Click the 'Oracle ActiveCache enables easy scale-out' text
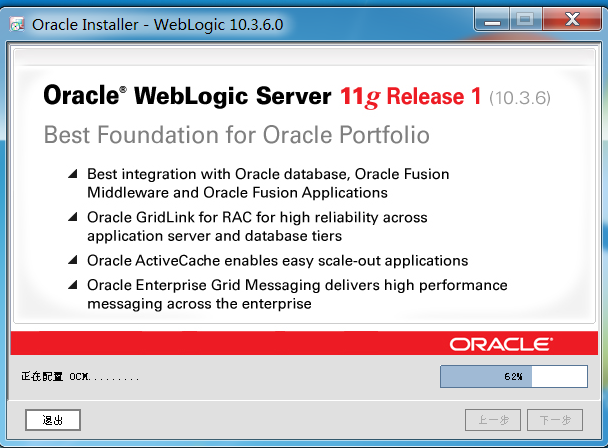Image resolution: width=608 pixels, height=448 pixels. pos(278,261)
